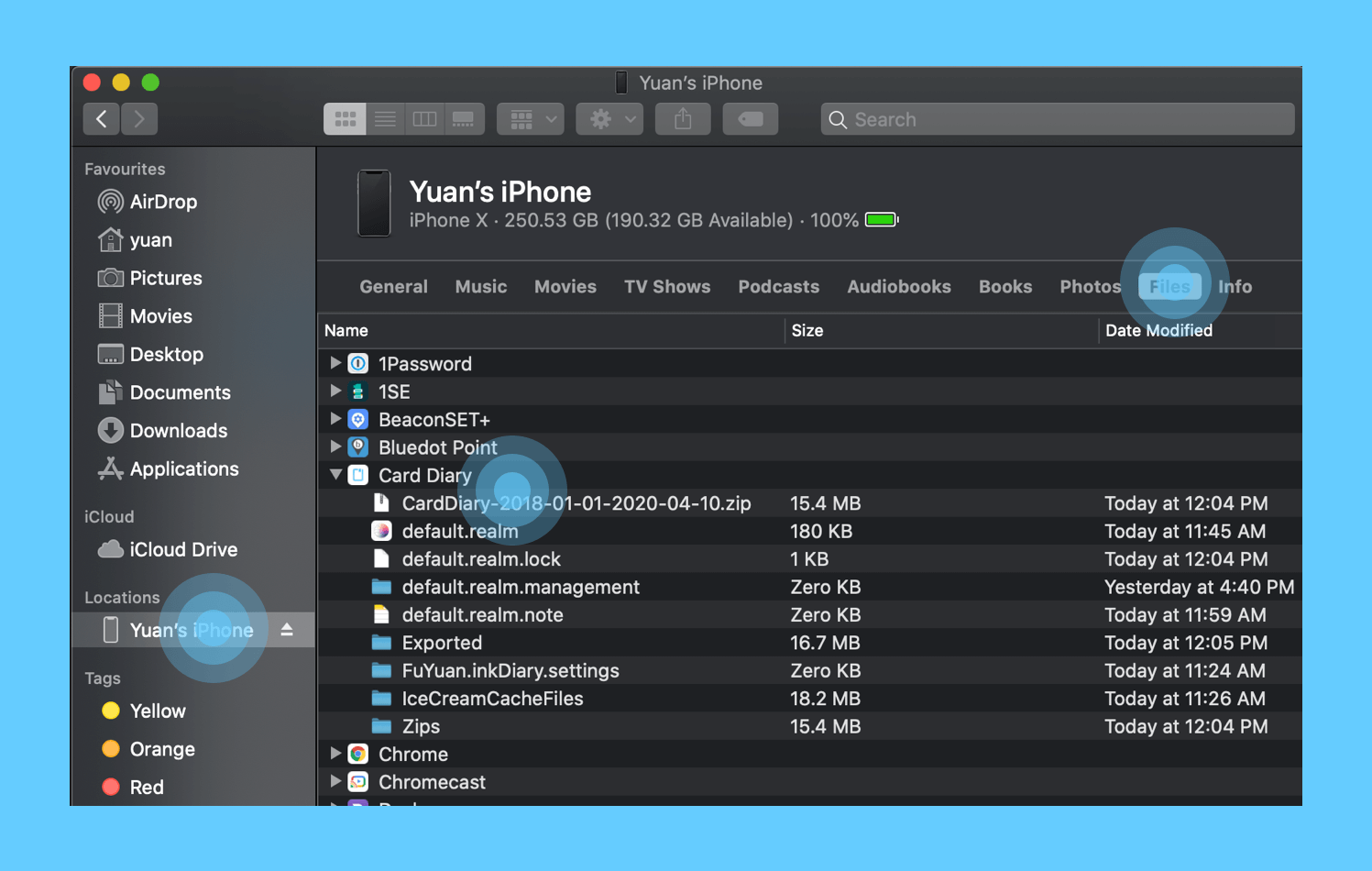Click the 1Password app icon
This screenshot has height=871, width=1372.
(x=358, y=364)
